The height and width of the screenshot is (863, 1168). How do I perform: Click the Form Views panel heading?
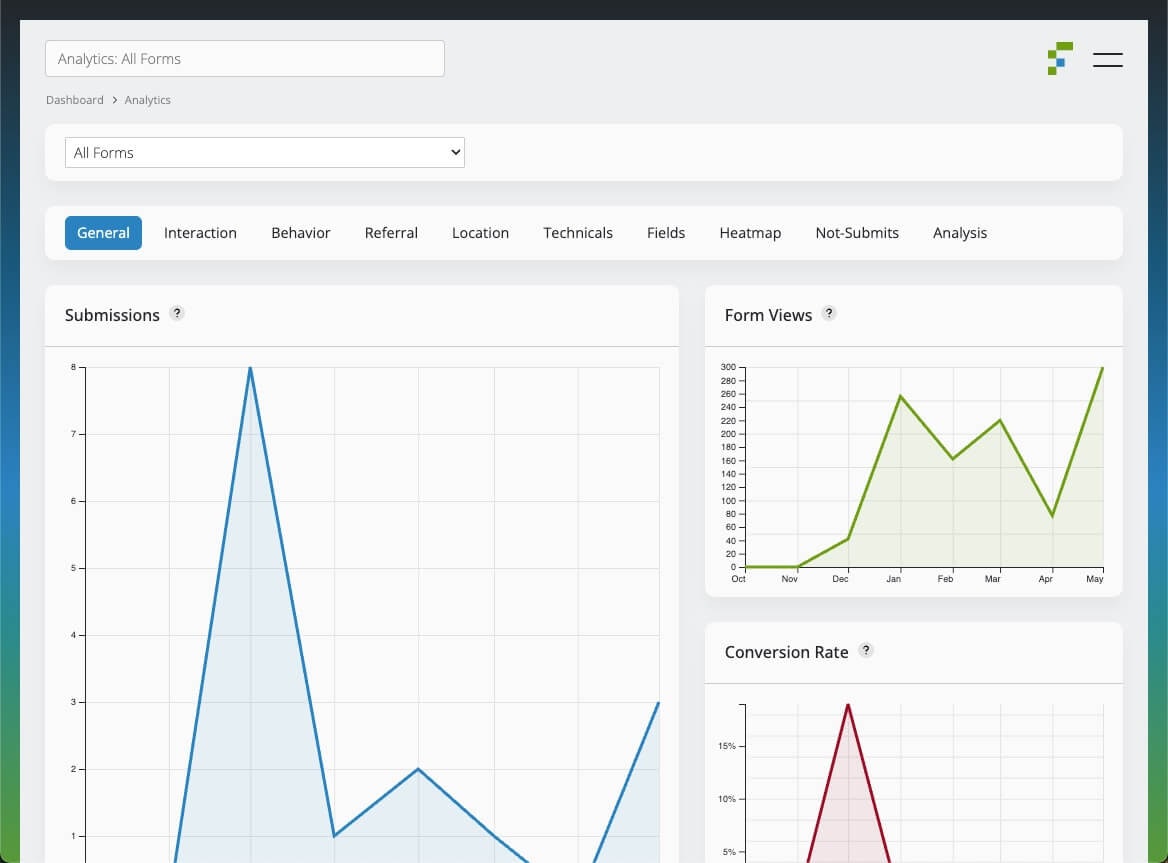tap(768, 315)
